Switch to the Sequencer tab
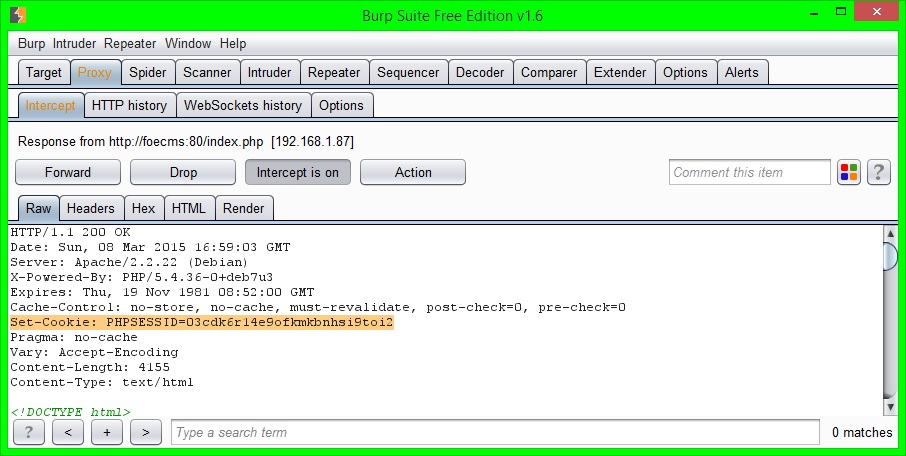This screenshot has width=906, height=456. pyautogui.click(x=408, y=73)
